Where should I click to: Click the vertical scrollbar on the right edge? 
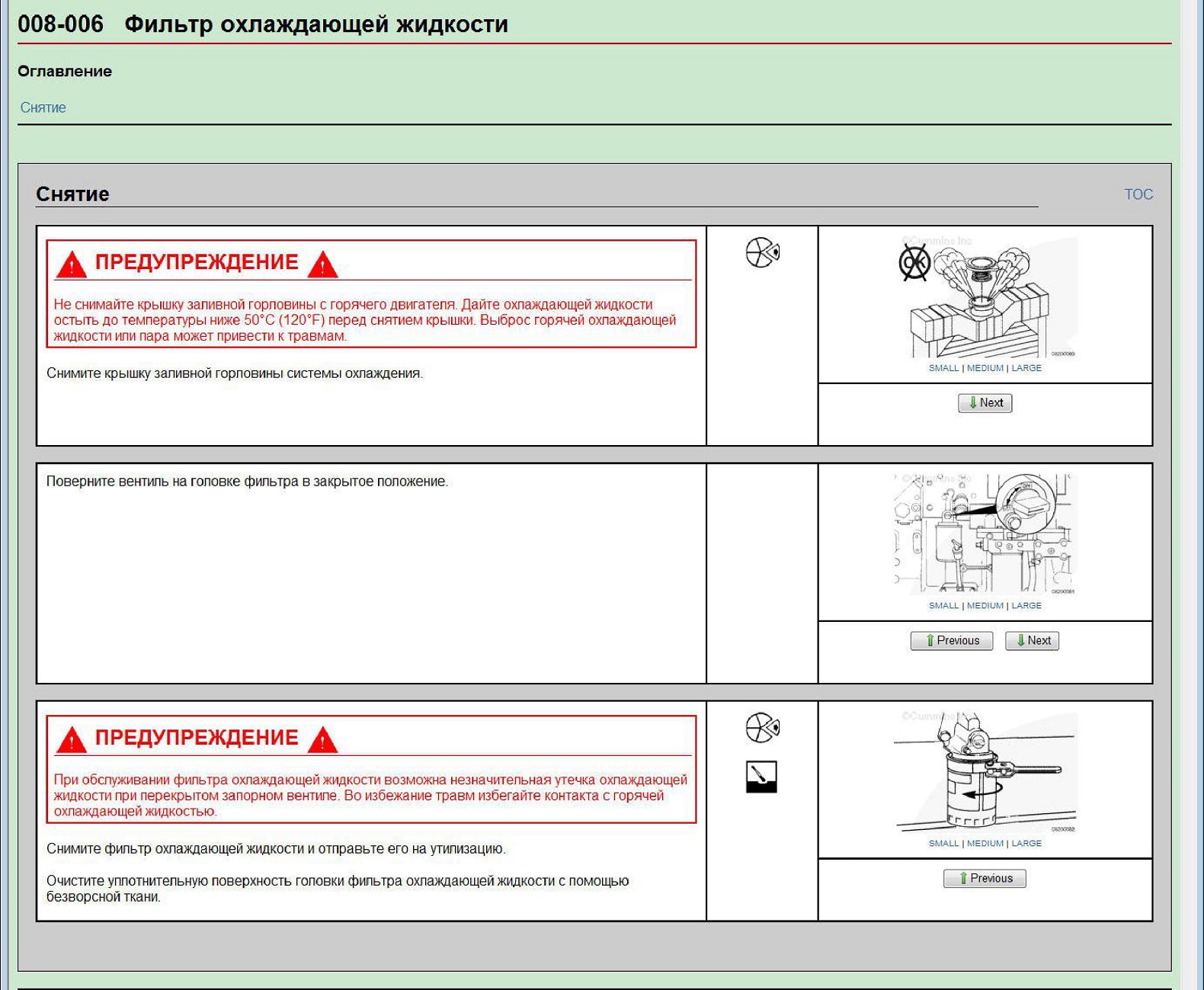click(x=1191, y=495)
